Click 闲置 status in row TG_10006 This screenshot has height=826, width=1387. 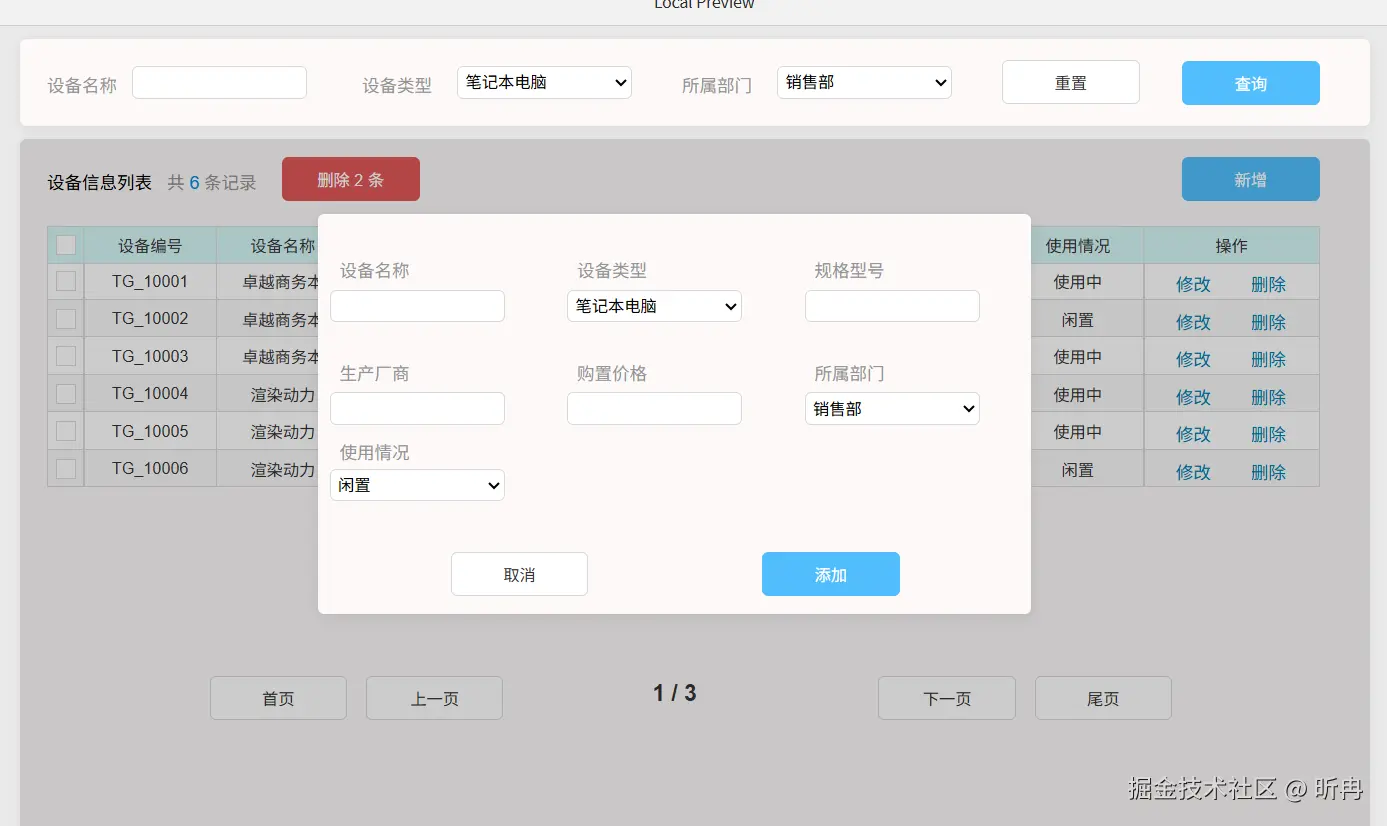[x=1077, y=470]
